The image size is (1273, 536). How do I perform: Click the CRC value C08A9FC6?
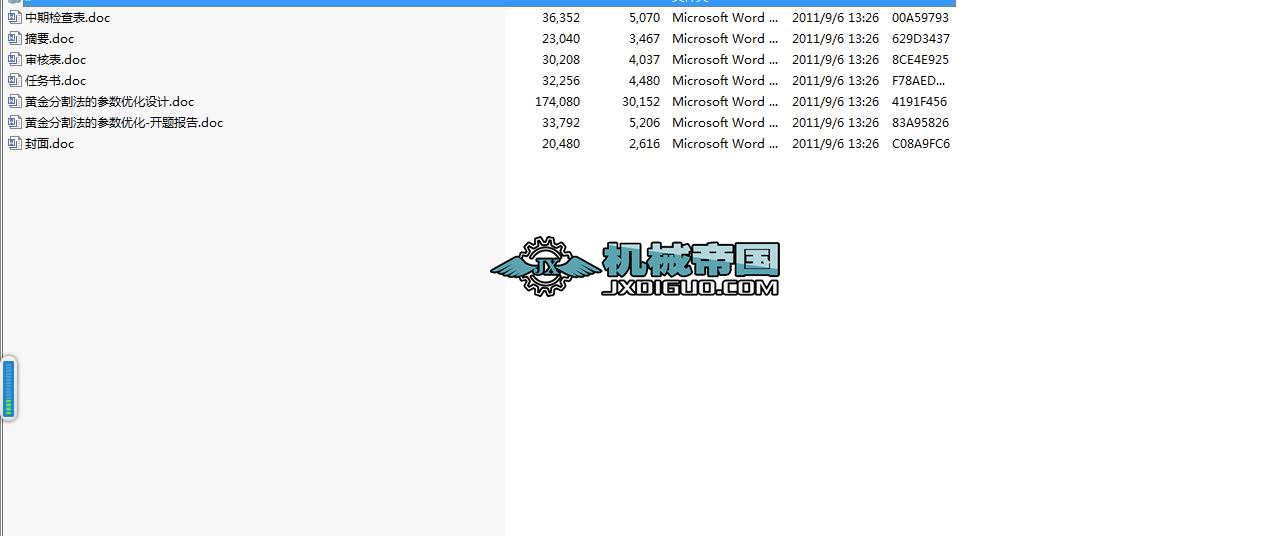[x=921, y=144]
